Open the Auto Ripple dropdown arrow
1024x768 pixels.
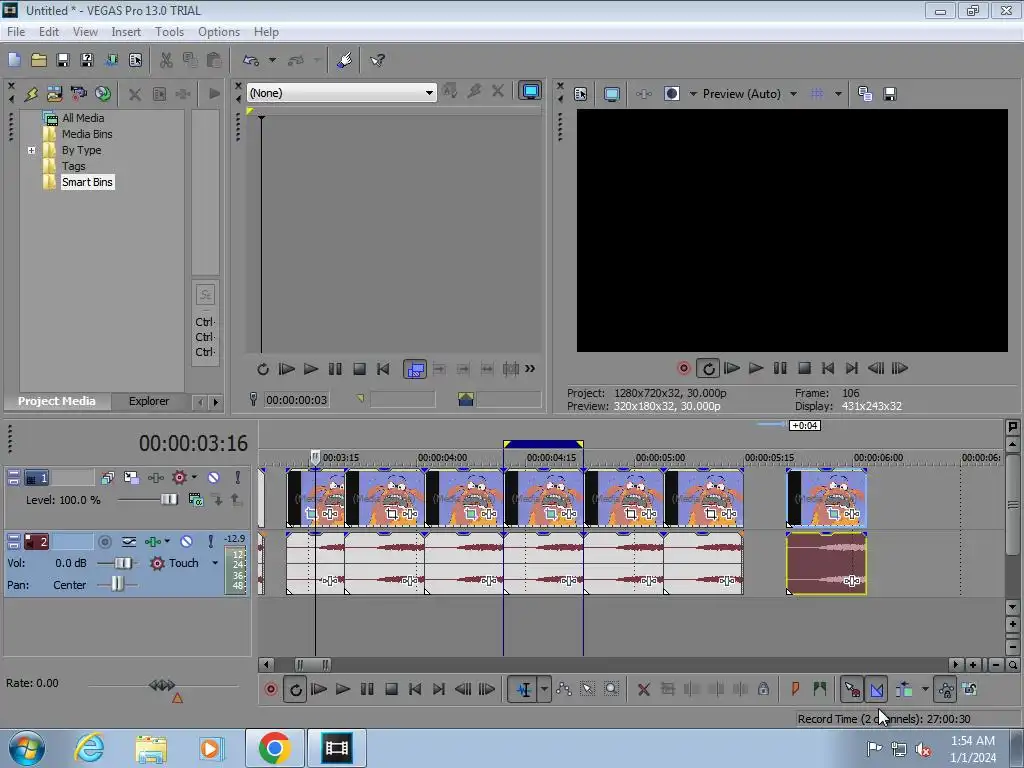pos(925,690)
